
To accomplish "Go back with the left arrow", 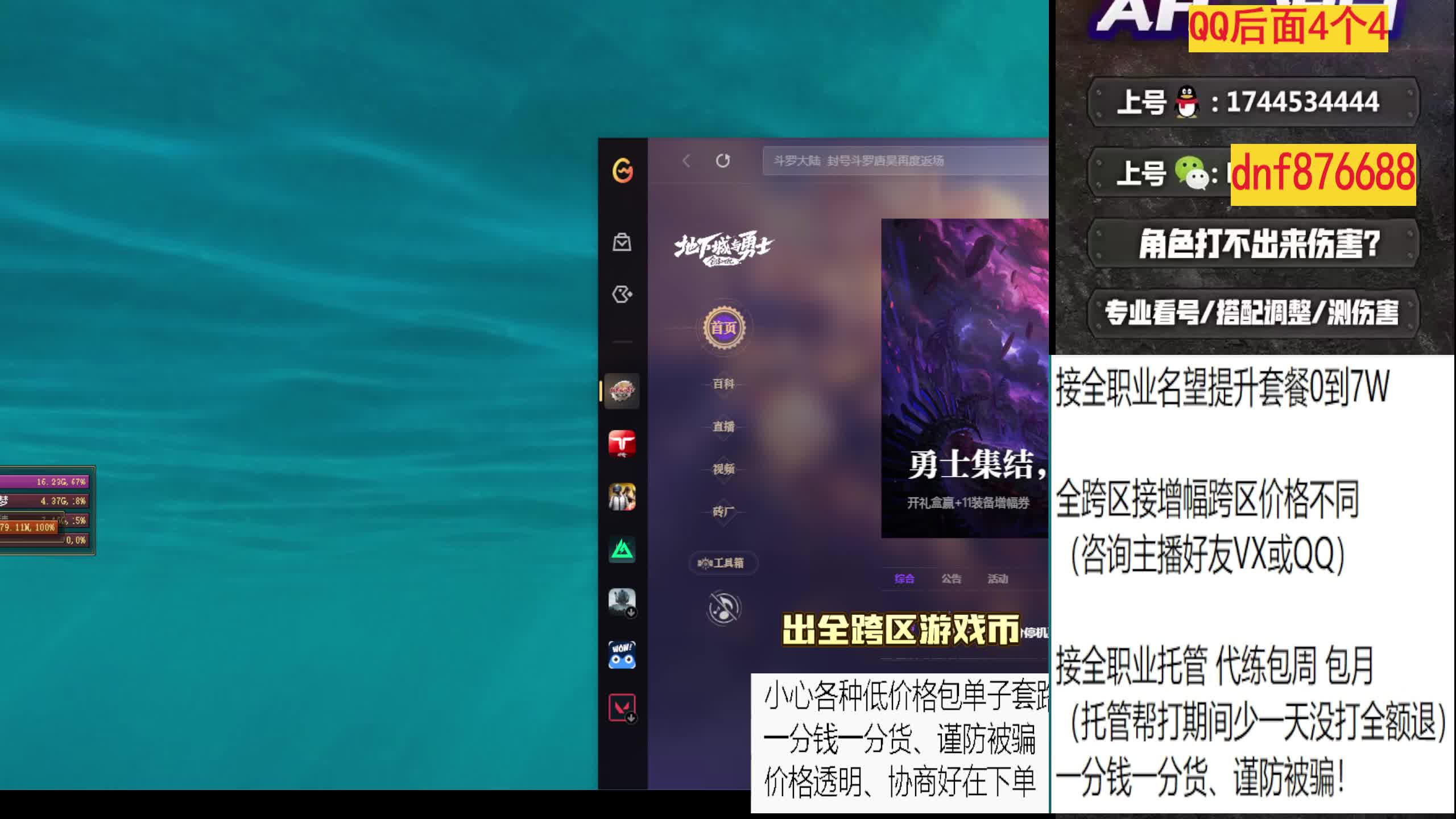I will [686, 161].
